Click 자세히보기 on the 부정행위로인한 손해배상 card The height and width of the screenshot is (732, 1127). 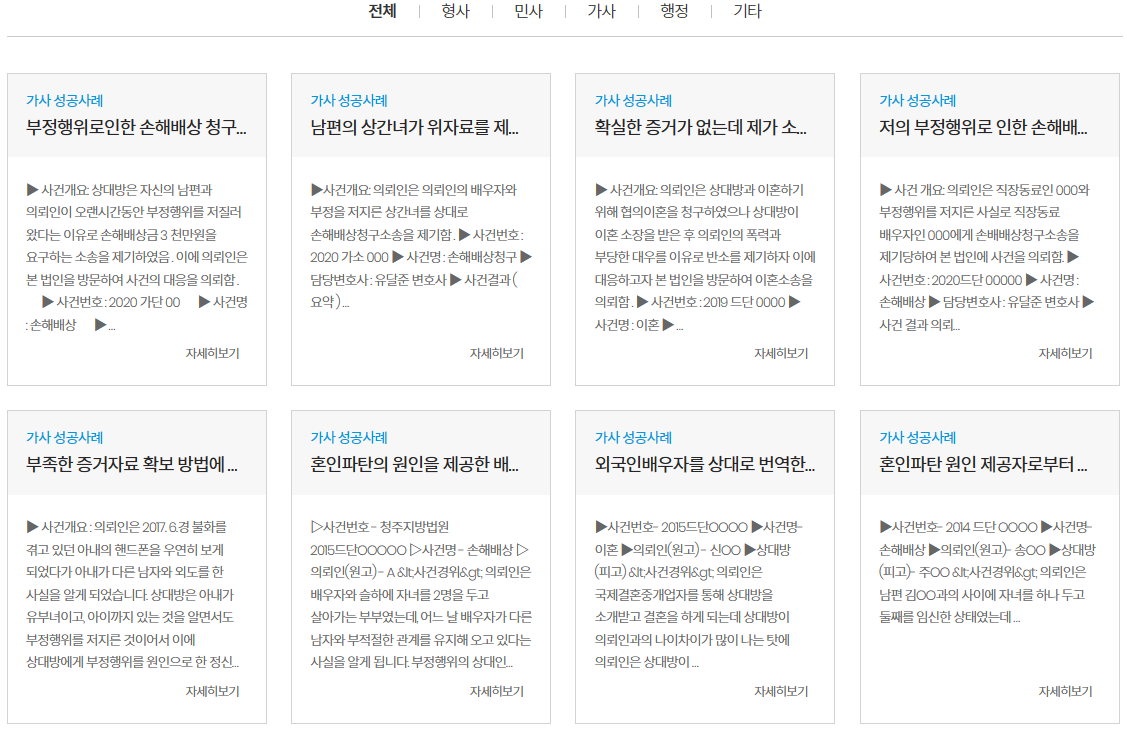pyautogui.click(x=212, y=353)
